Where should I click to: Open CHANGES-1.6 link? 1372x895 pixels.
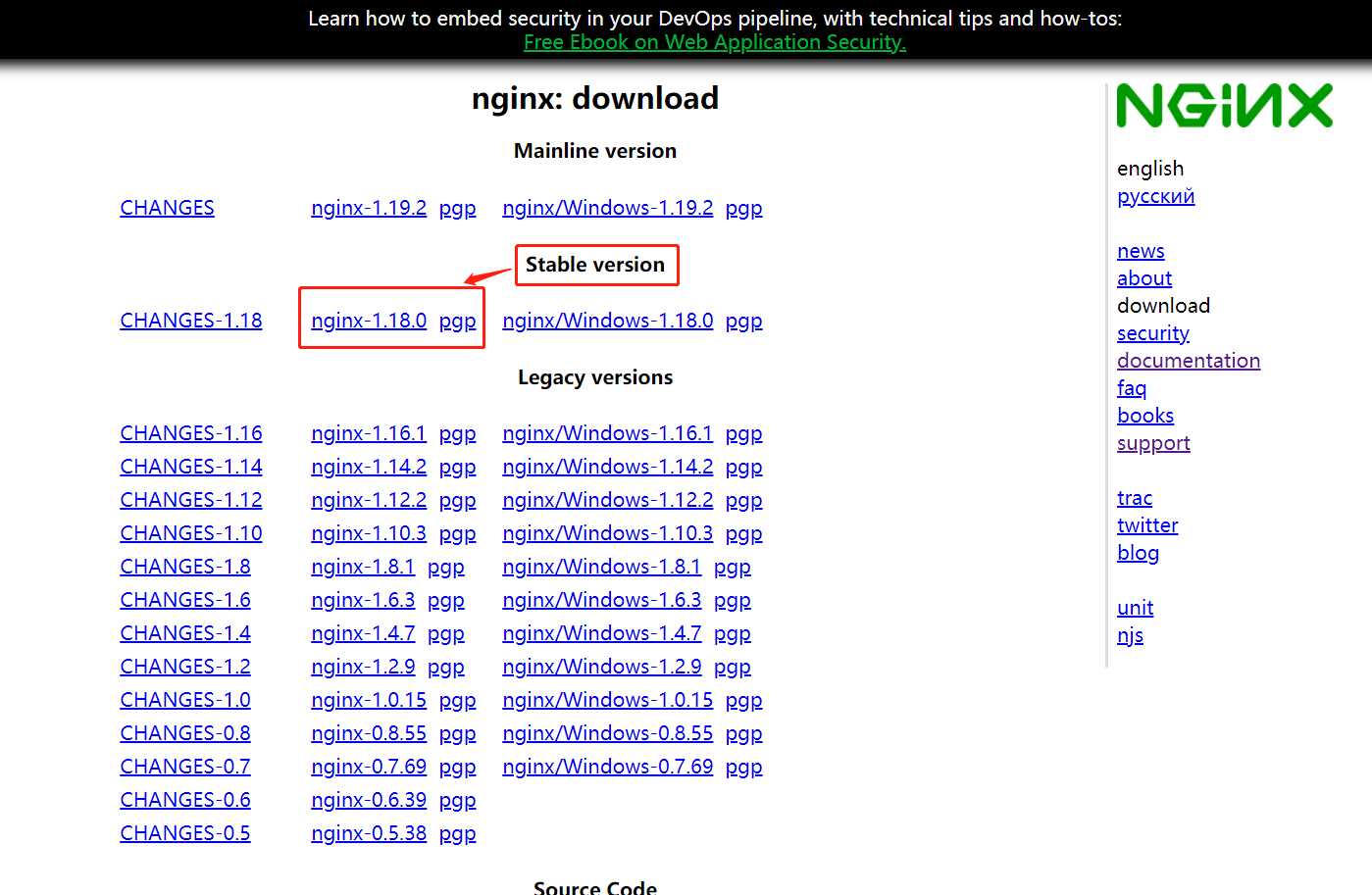tap(185, 600)
